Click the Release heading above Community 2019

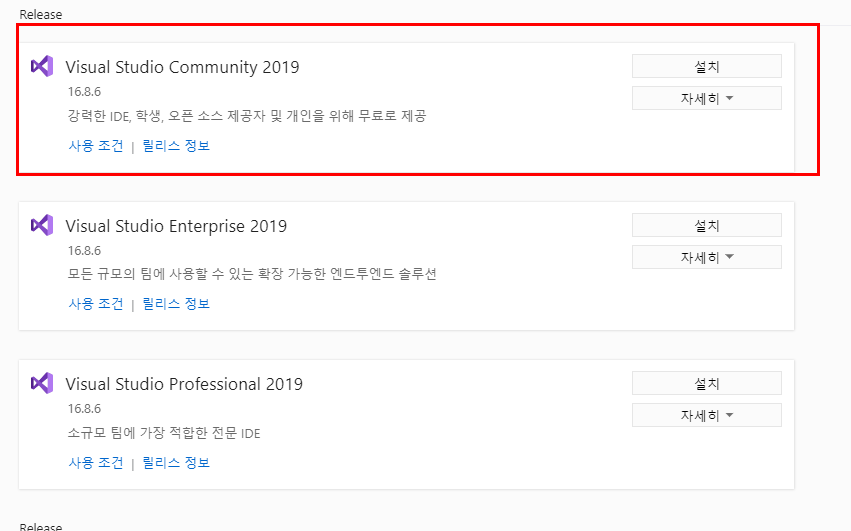click(41, 15)
